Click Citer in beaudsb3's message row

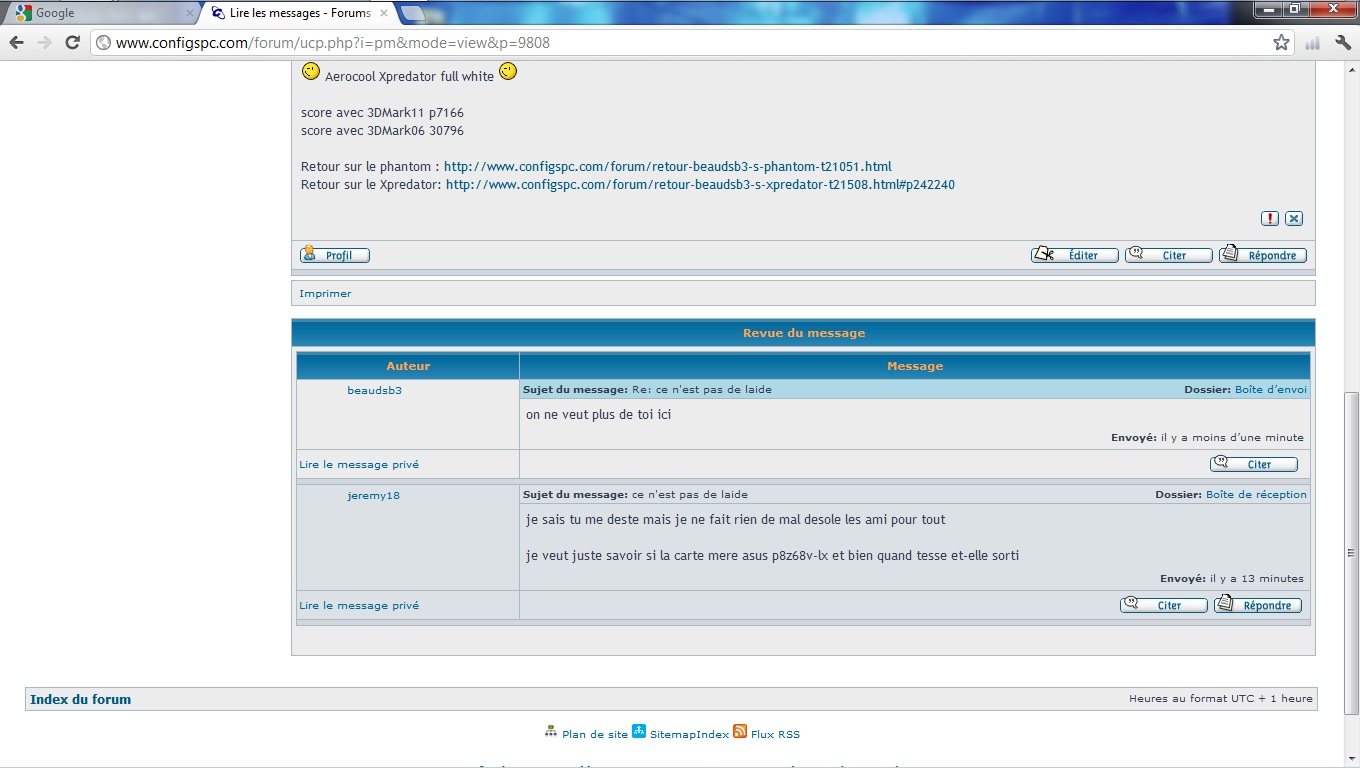[1253, 464]
